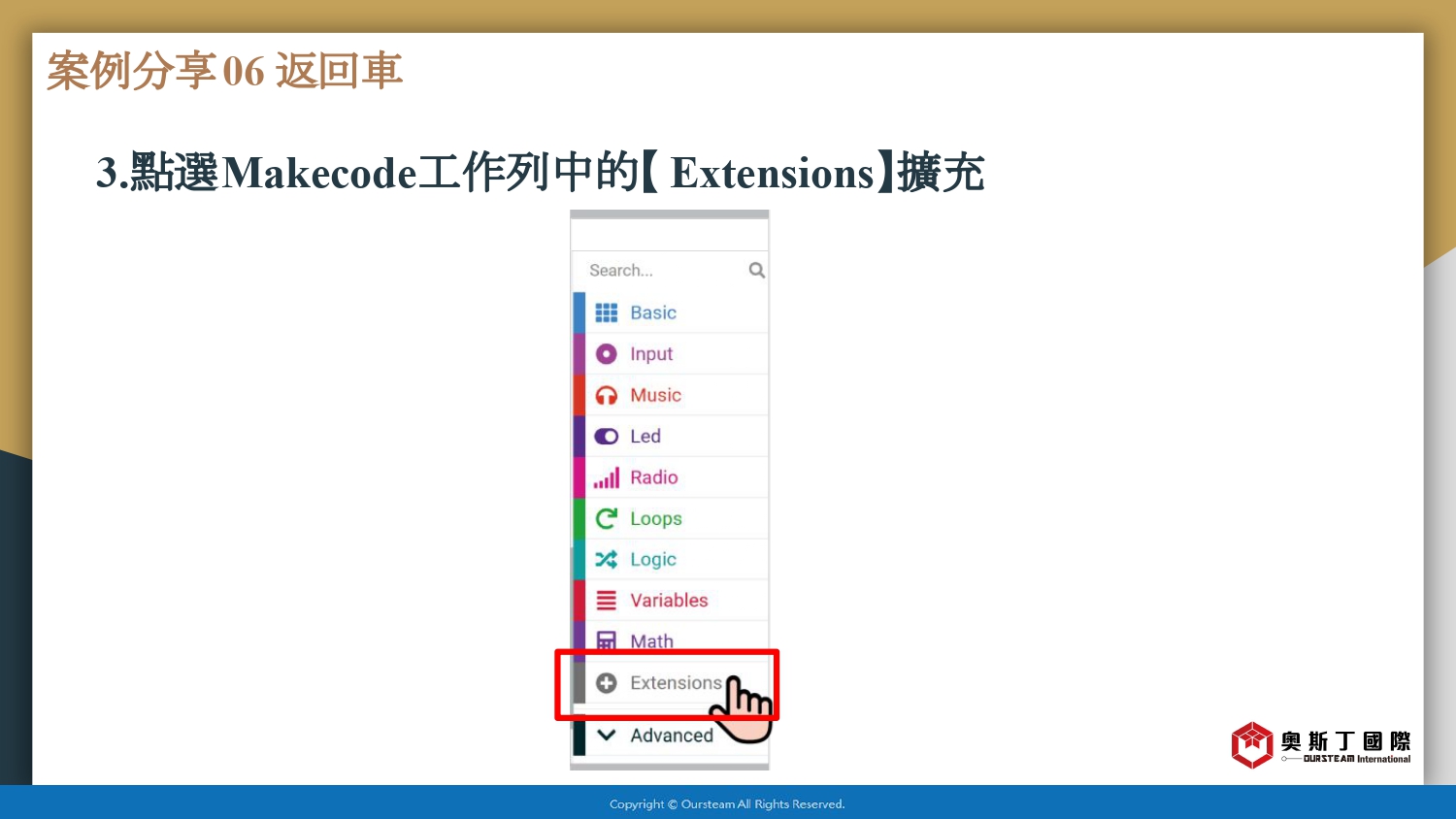Screen dimensions: 1456x819
Task: Click the Input circle icon
Action: [x=607, y=354]
